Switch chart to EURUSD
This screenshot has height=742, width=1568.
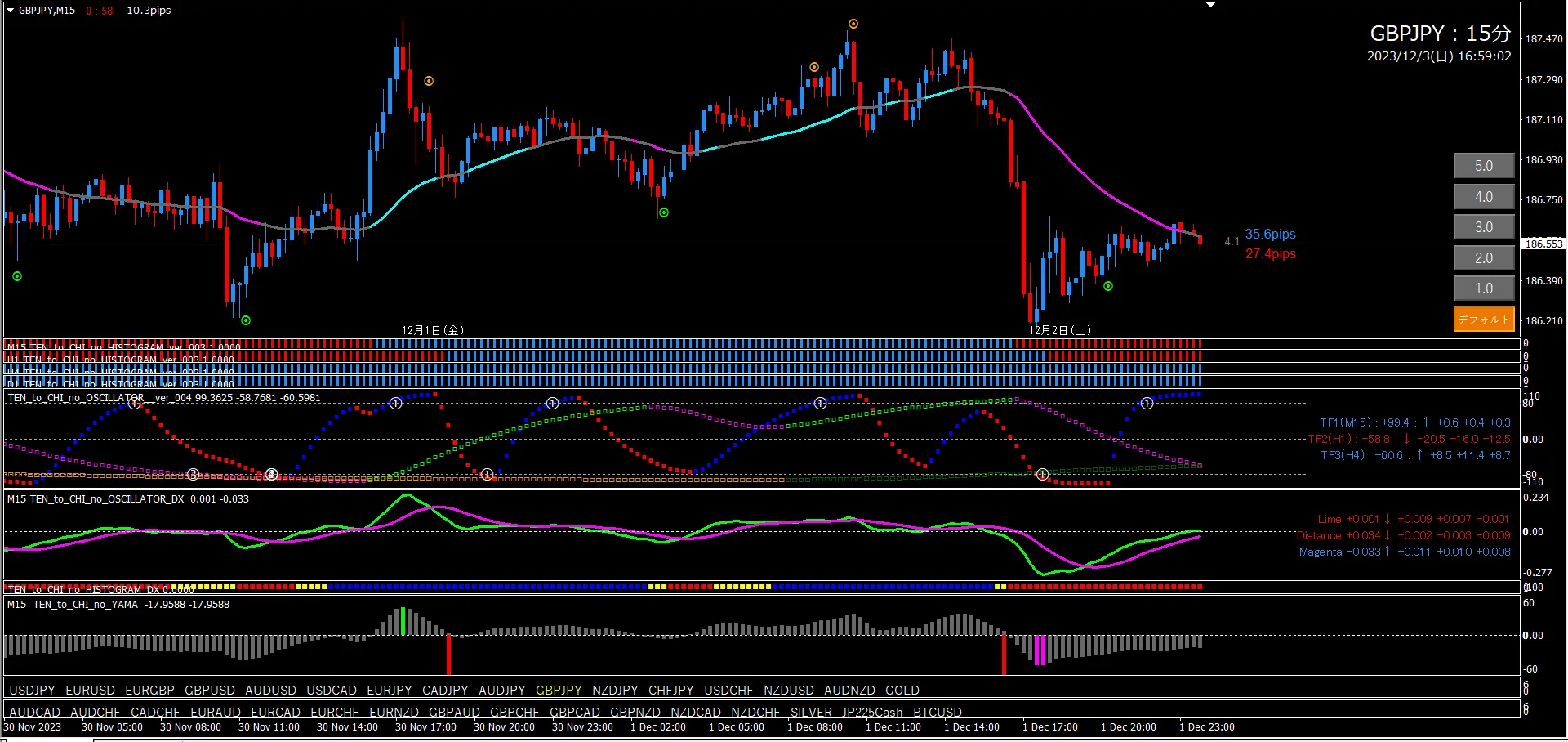[91, 691]
